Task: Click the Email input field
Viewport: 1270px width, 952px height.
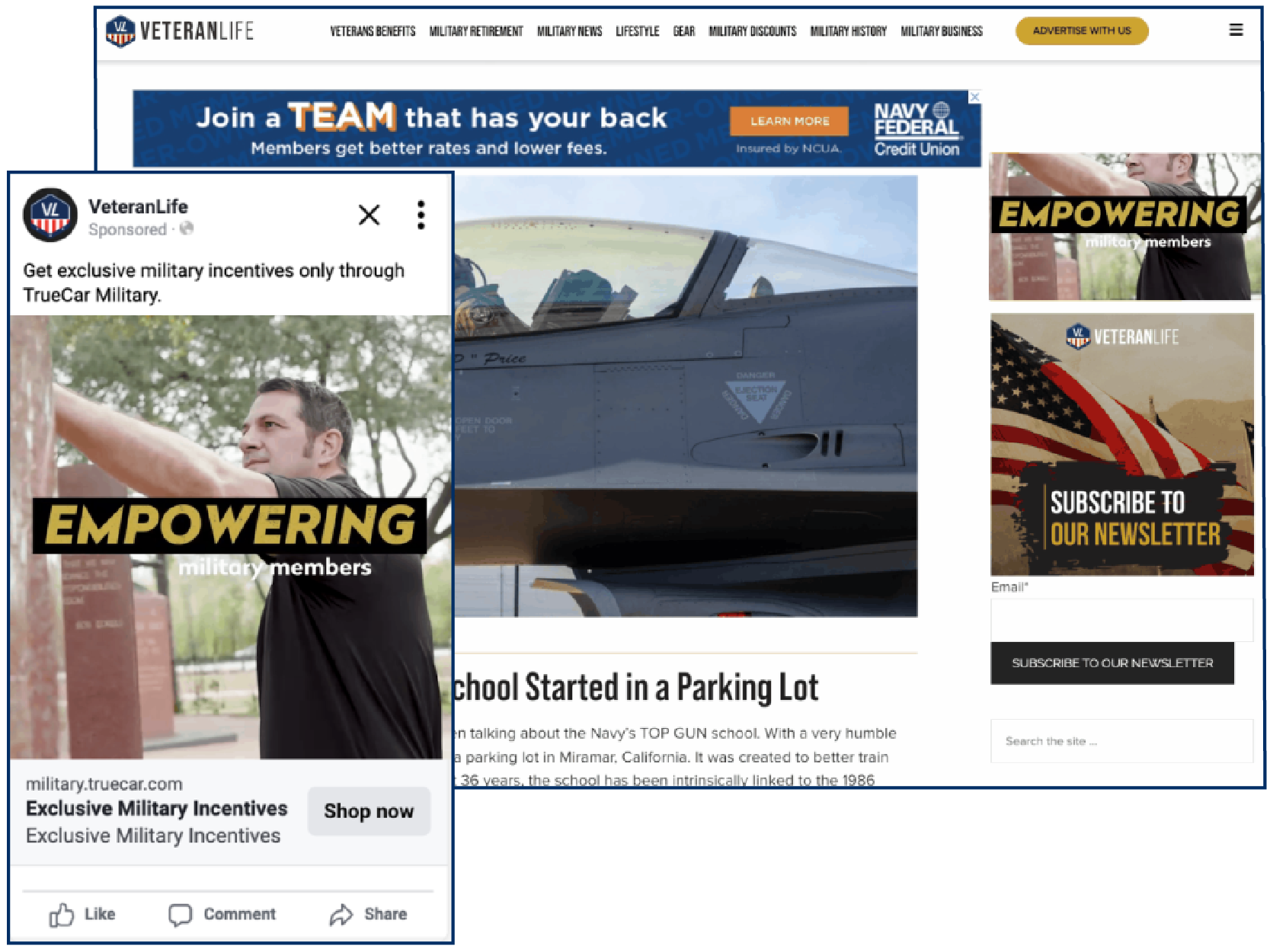Action: tap(1121, 620)
